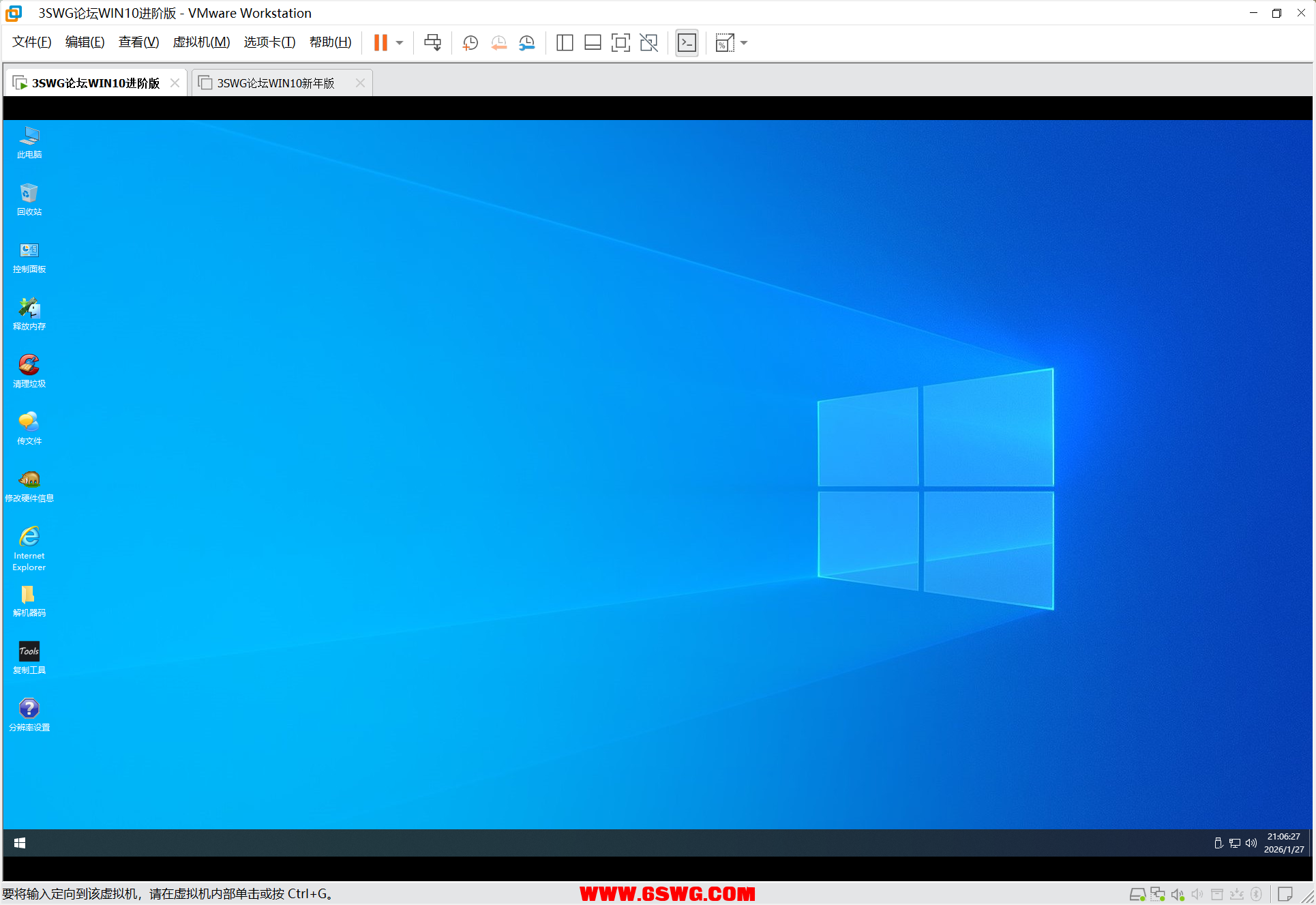Toggle Unity mode button
Screen dimensions: 1316x905
(648, 43)
